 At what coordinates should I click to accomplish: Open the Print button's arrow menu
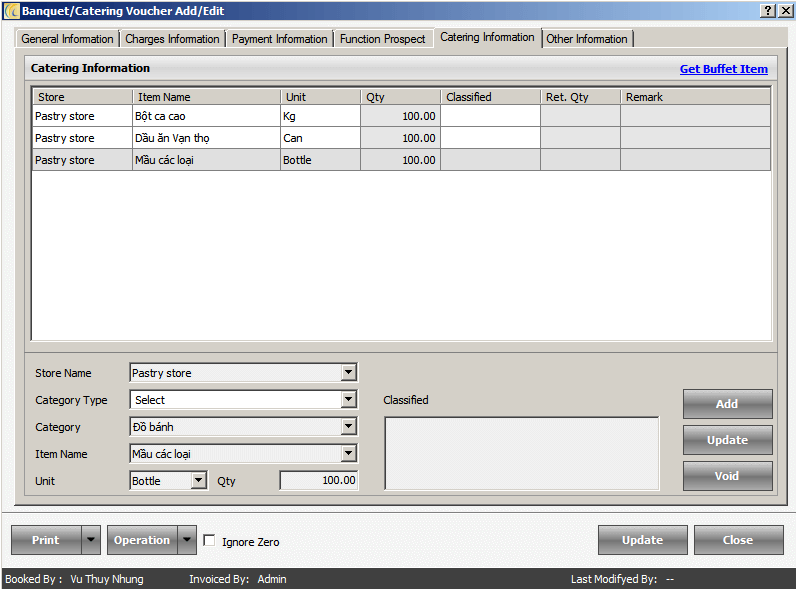[91, 540]
